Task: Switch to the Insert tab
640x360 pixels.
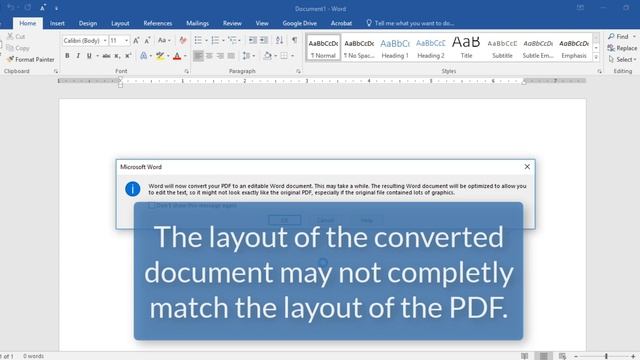Action: pos(57,23)
